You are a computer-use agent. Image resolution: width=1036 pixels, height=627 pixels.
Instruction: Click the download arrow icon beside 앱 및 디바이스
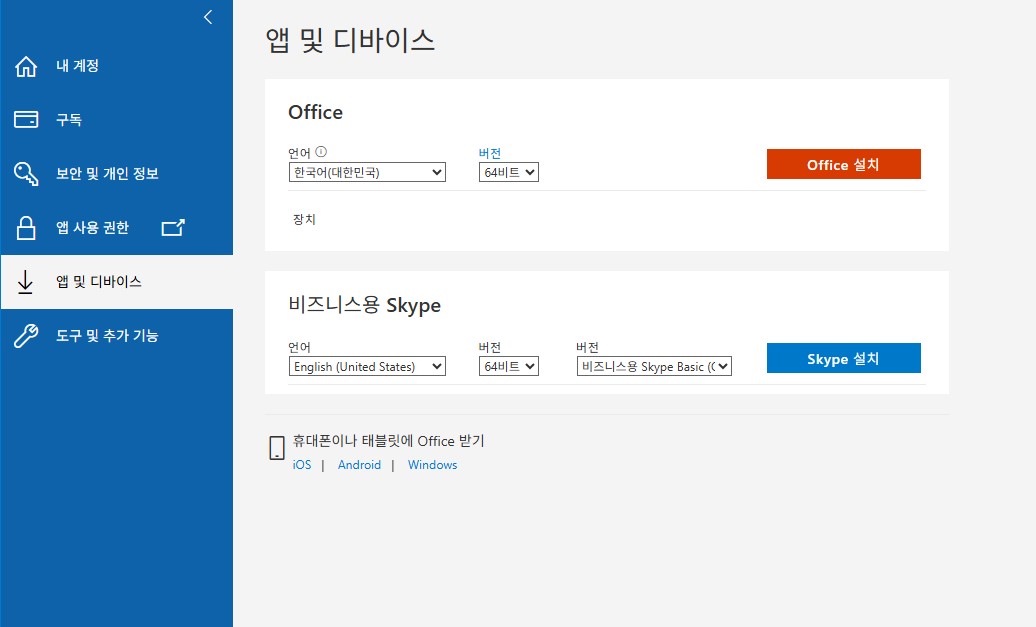pos(25,282)
